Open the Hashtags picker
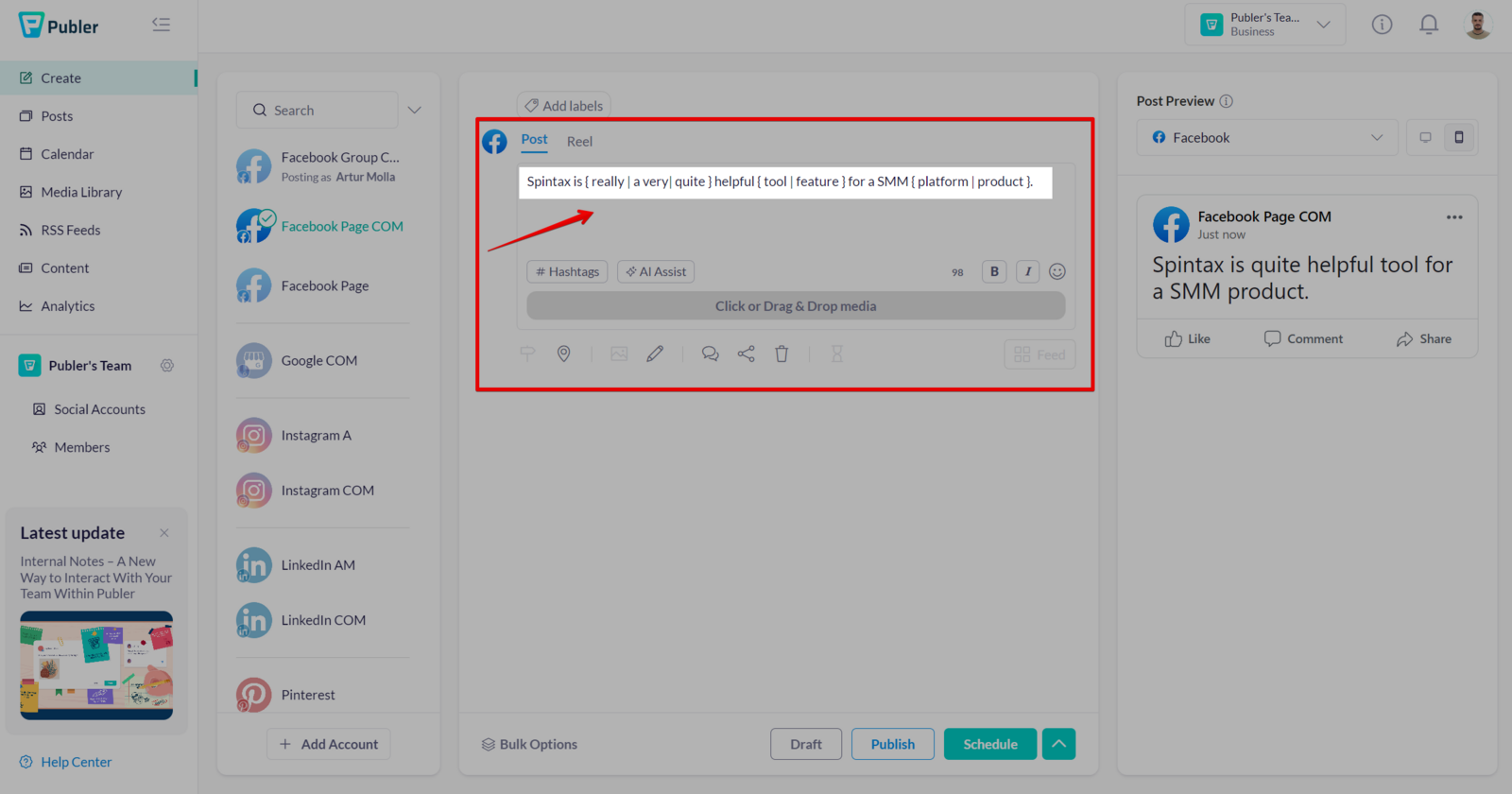 click(x=567, y=271)
